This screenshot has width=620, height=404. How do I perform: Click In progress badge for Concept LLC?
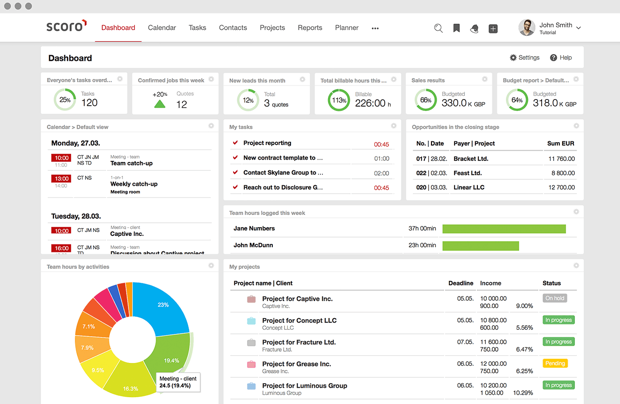558,320
